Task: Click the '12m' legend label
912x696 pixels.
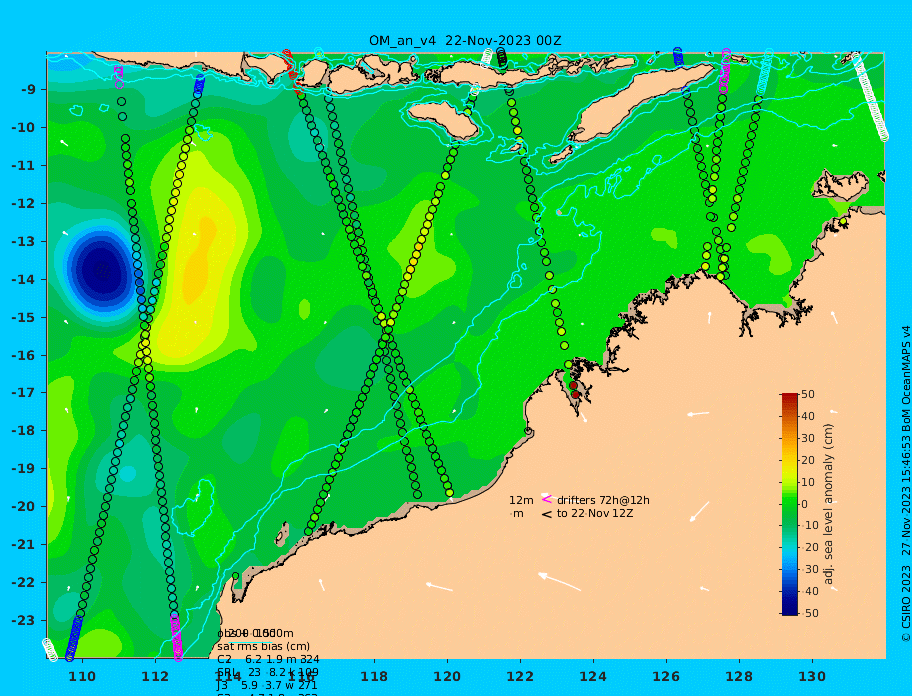Action: click(521, 500)
